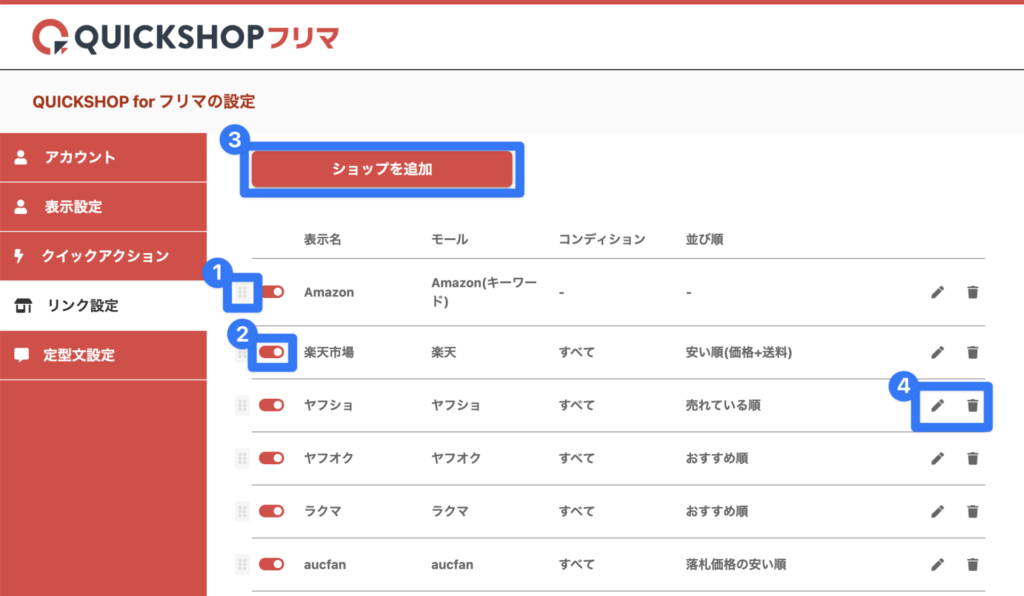Disable the Amazon shop toggle
The height and width of the screenshot is (596, 1024).
(x=271, y=292)
